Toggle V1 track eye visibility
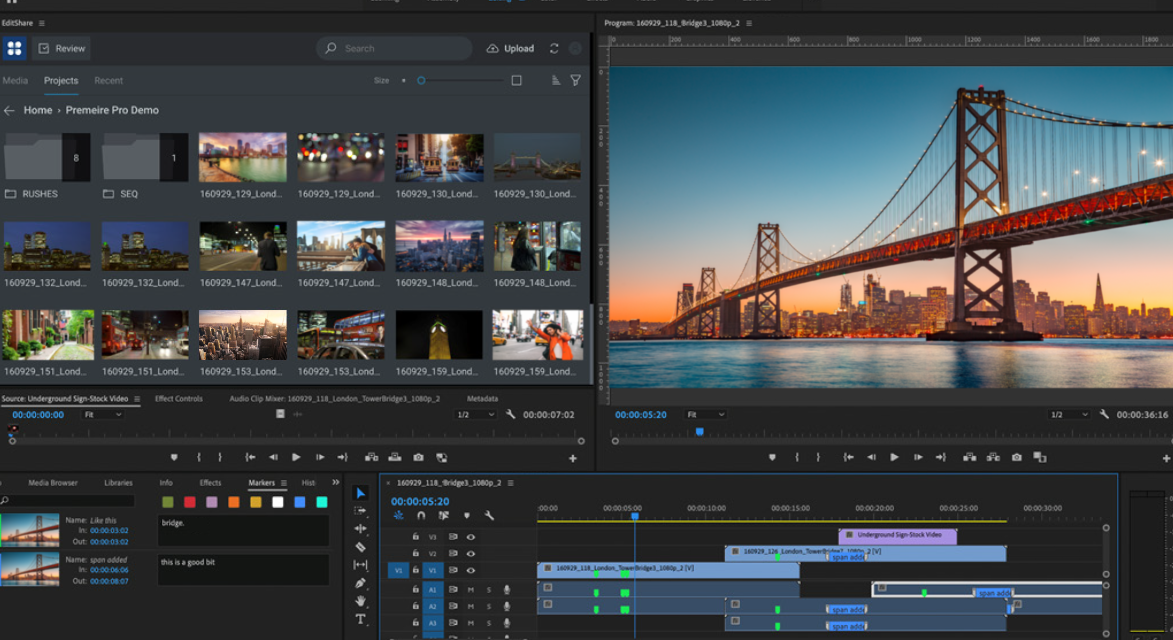The width and height of the screenshot is (1173, 640). point(471,570)
